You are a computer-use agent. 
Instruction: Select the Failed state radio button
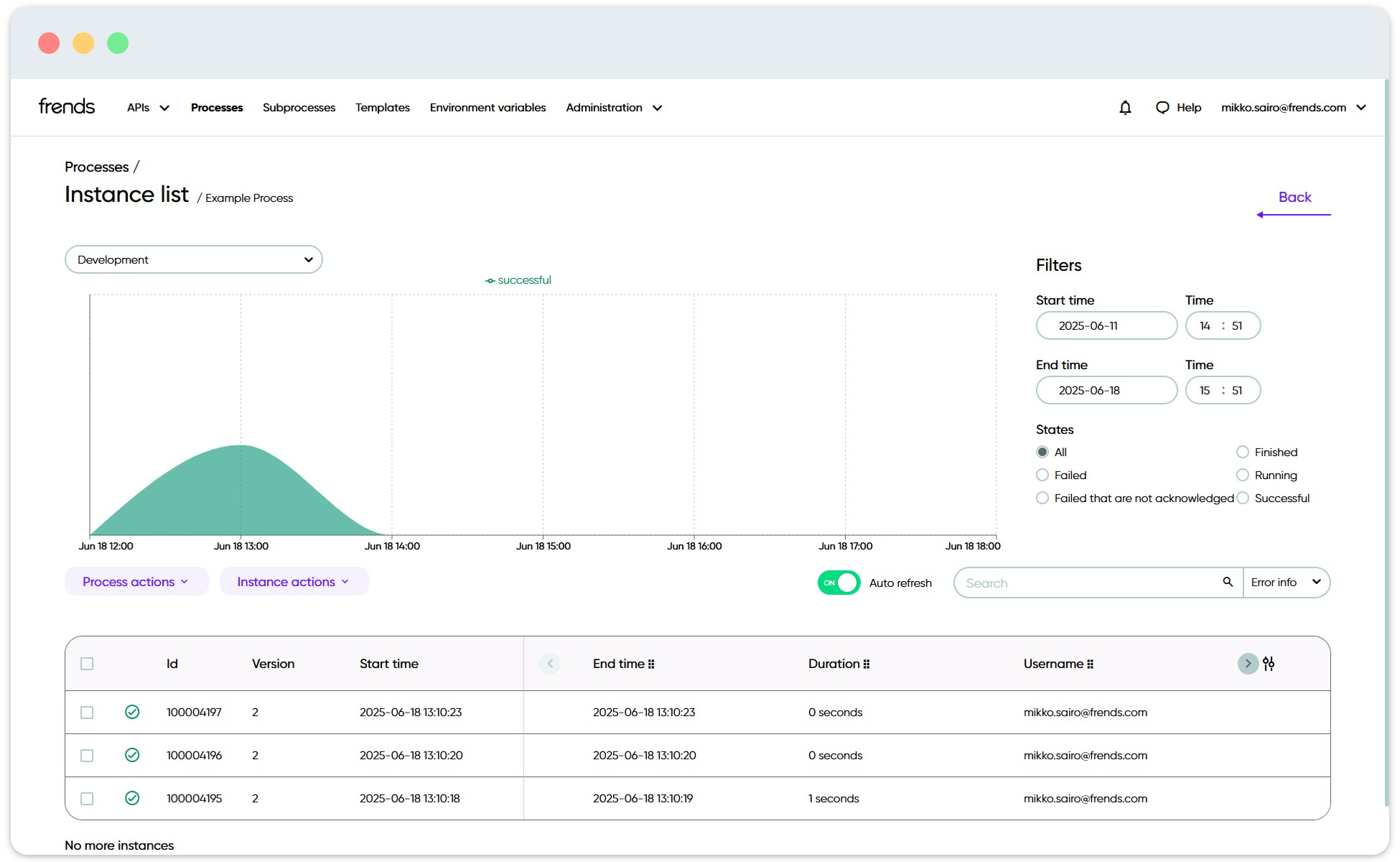[1042, 475]
